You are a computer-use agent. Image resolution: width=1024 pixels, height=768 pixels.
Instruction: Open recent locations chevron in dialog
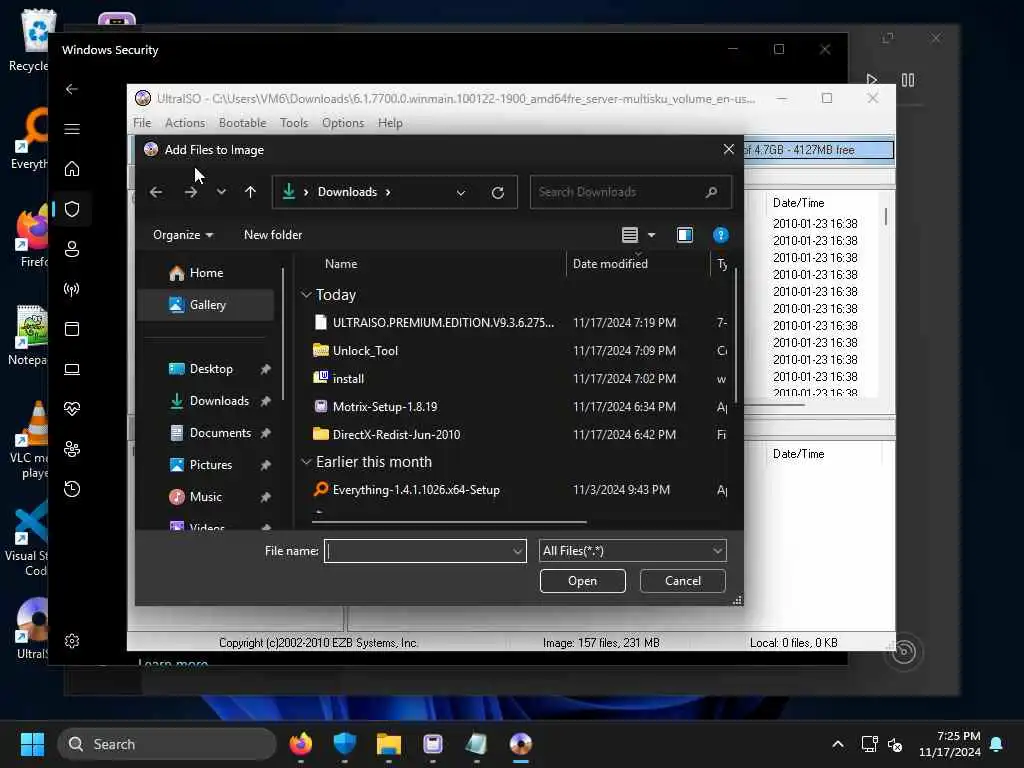(x=221, y=192)
